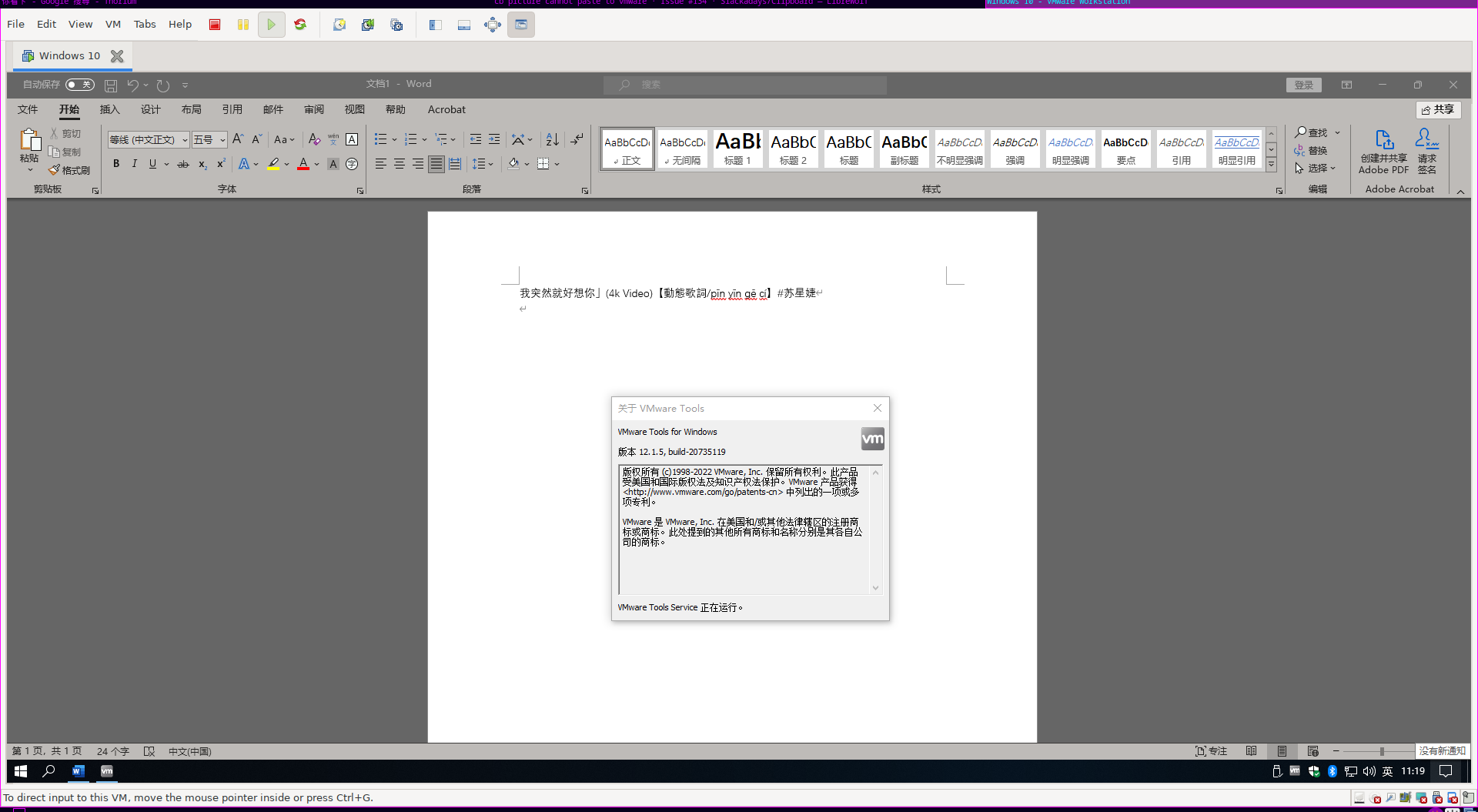The image size is (1478, 812).
Task: Click the strikethrough icon in the Font group
Action: point(183,164)
